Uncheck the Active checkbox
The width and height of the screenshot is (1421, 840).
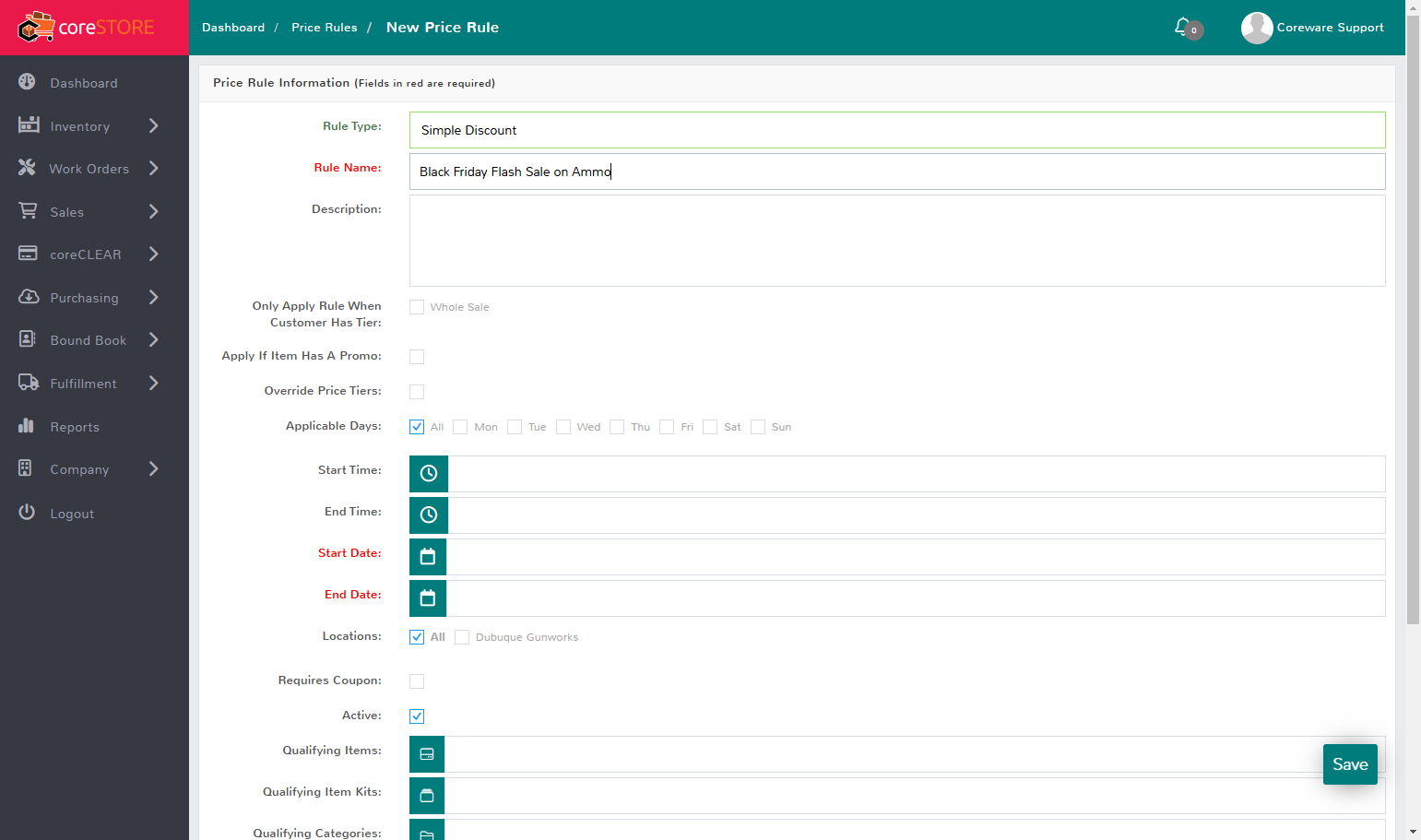(417, 716)
